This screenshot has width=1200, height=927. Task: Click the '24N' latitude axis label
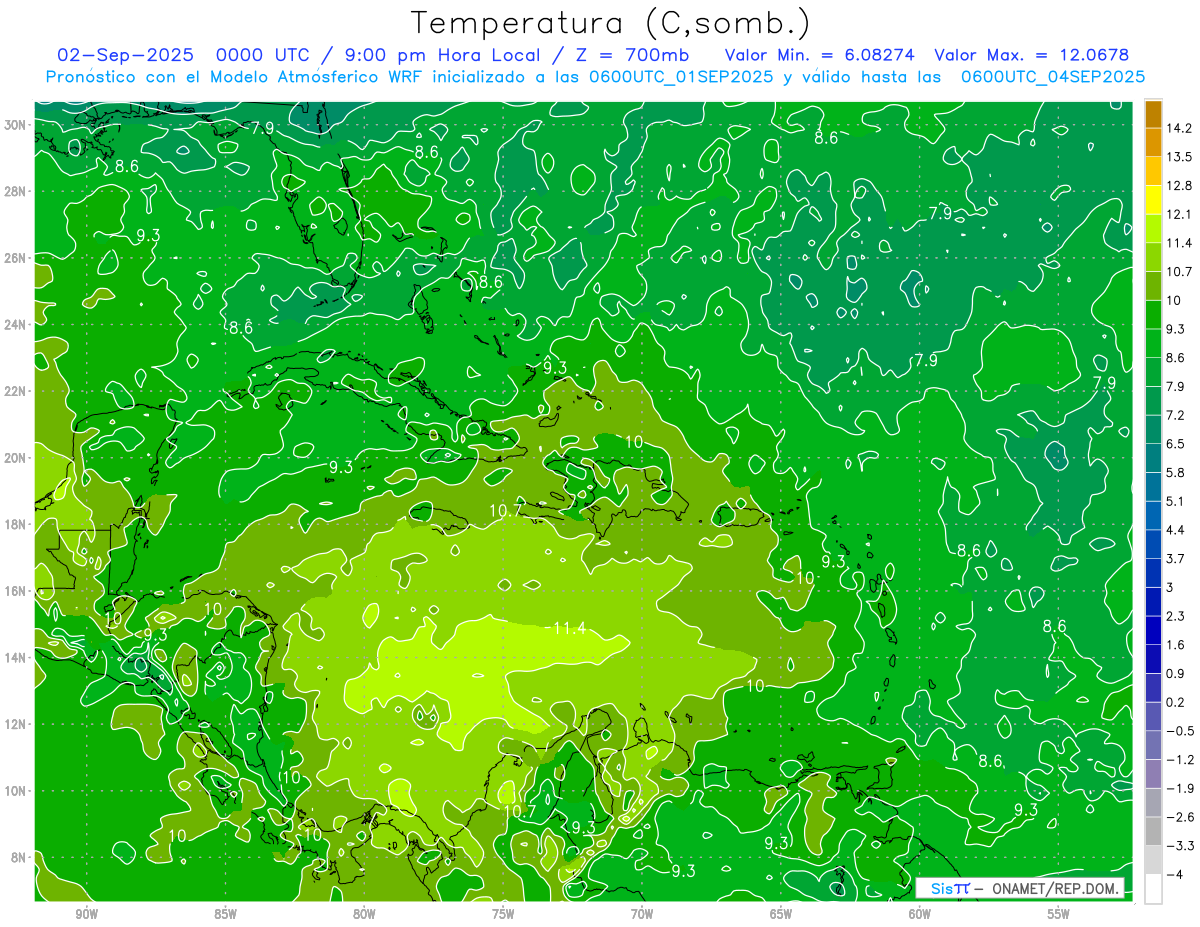(x=17, y=325)
